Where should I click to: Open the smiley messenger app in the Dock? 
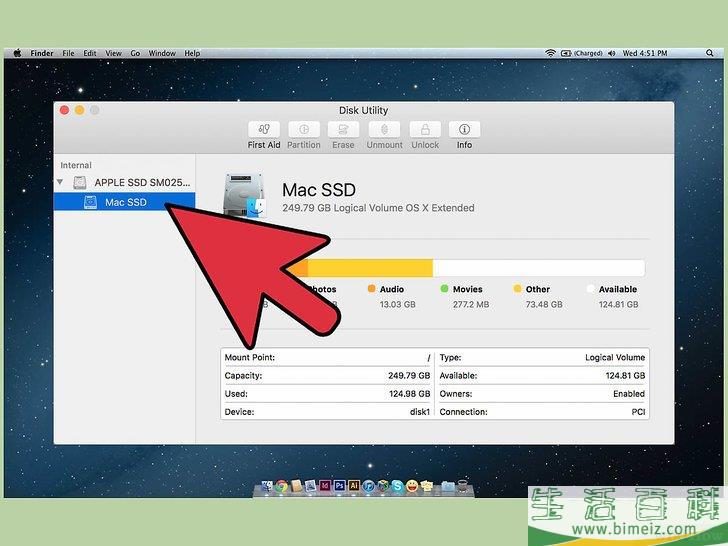412,486
